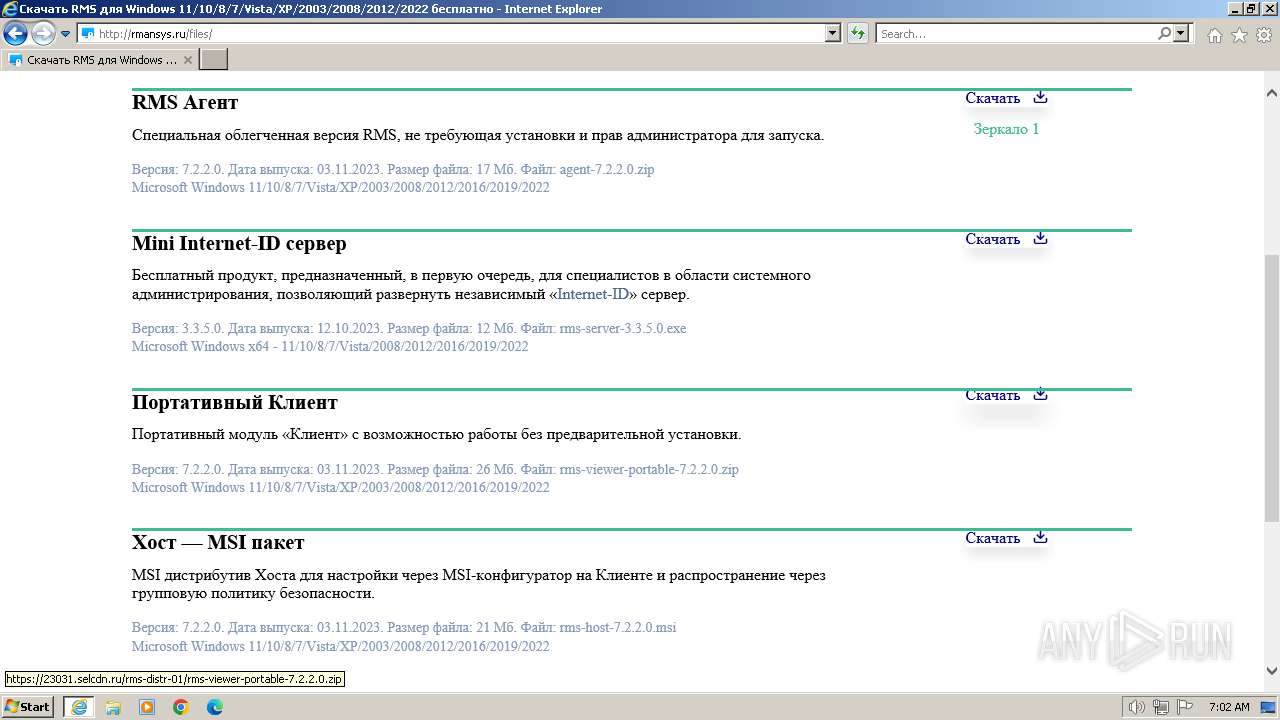
Task: Open the Internet-ID hyperlink in the description
Action: (593, 294)
